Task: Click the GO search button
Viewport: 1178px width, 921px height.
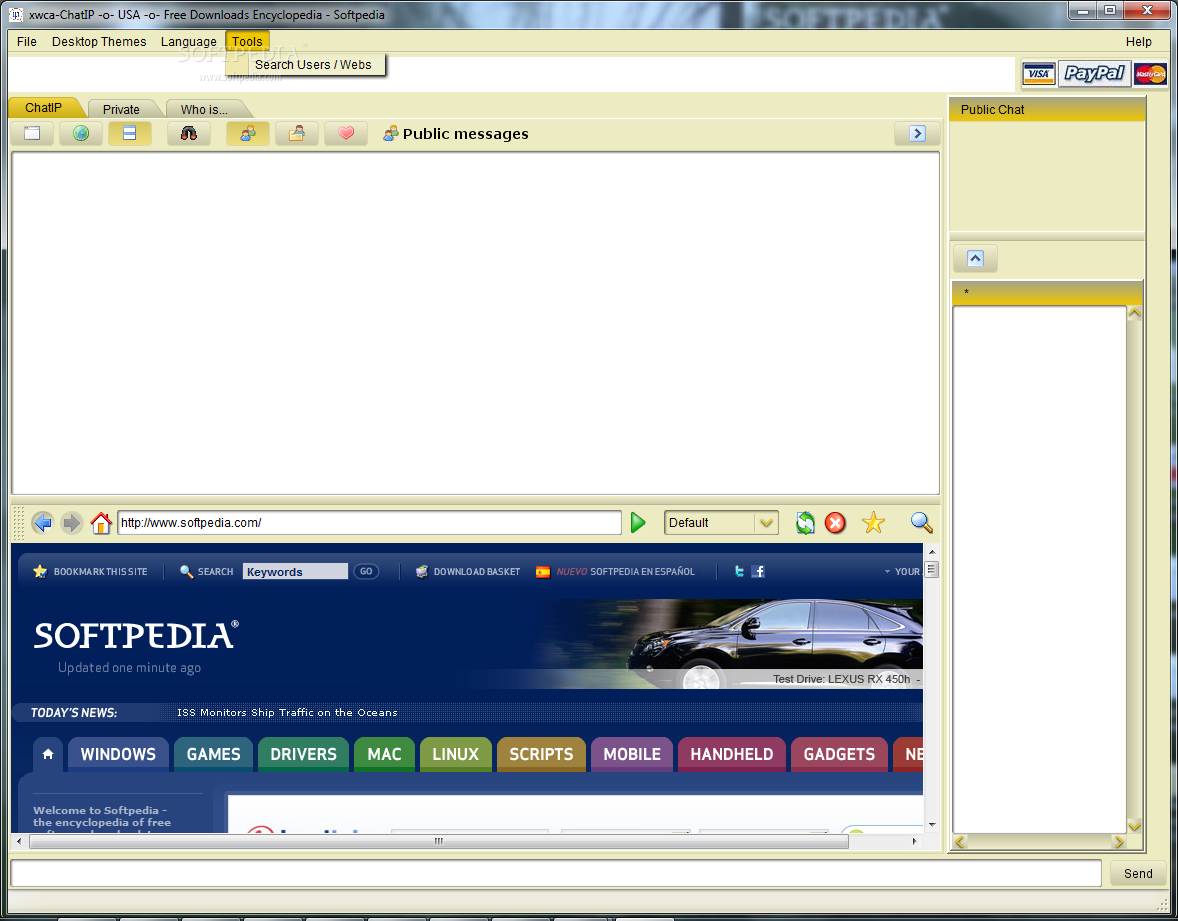Action: point(366,572)
